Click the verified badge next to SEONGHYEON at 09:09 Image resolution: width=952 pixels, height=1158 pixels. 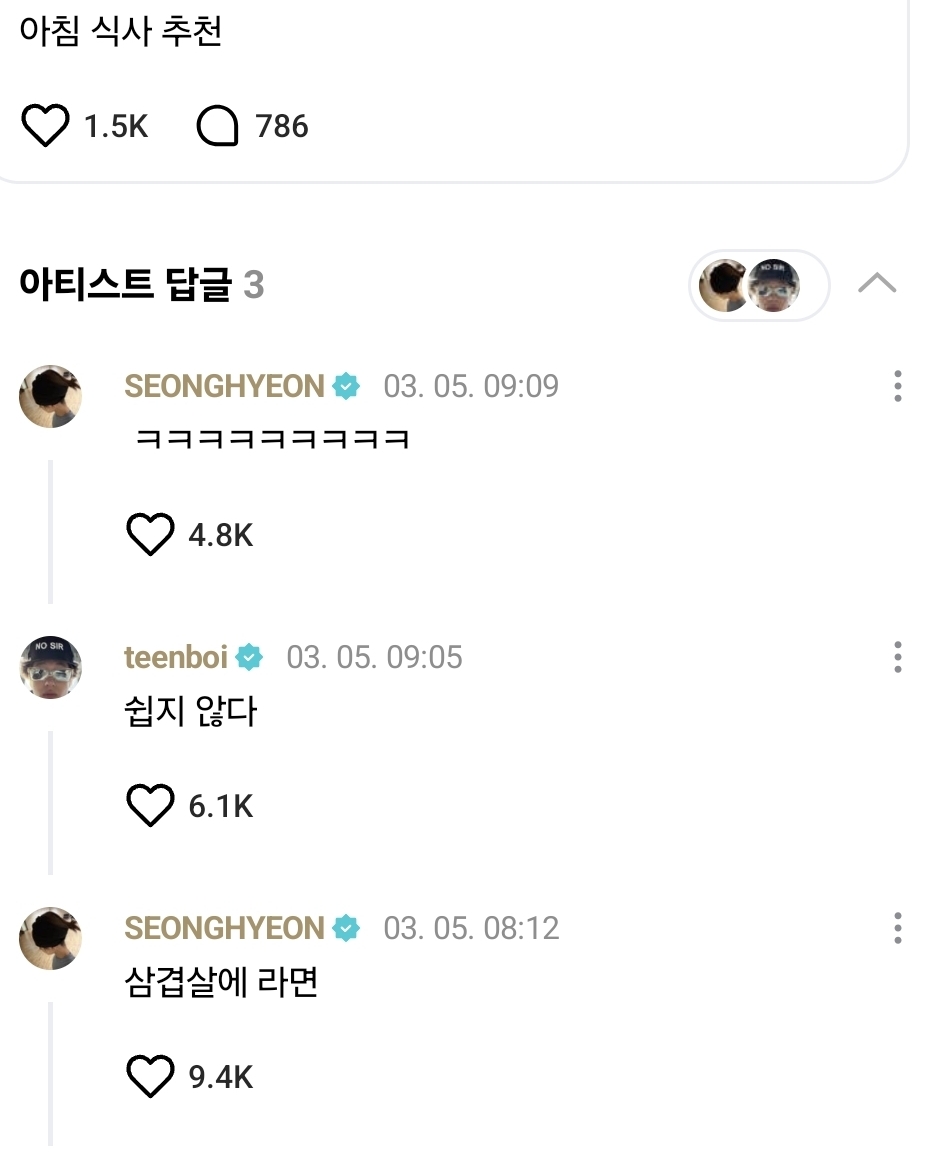[346, 386]
